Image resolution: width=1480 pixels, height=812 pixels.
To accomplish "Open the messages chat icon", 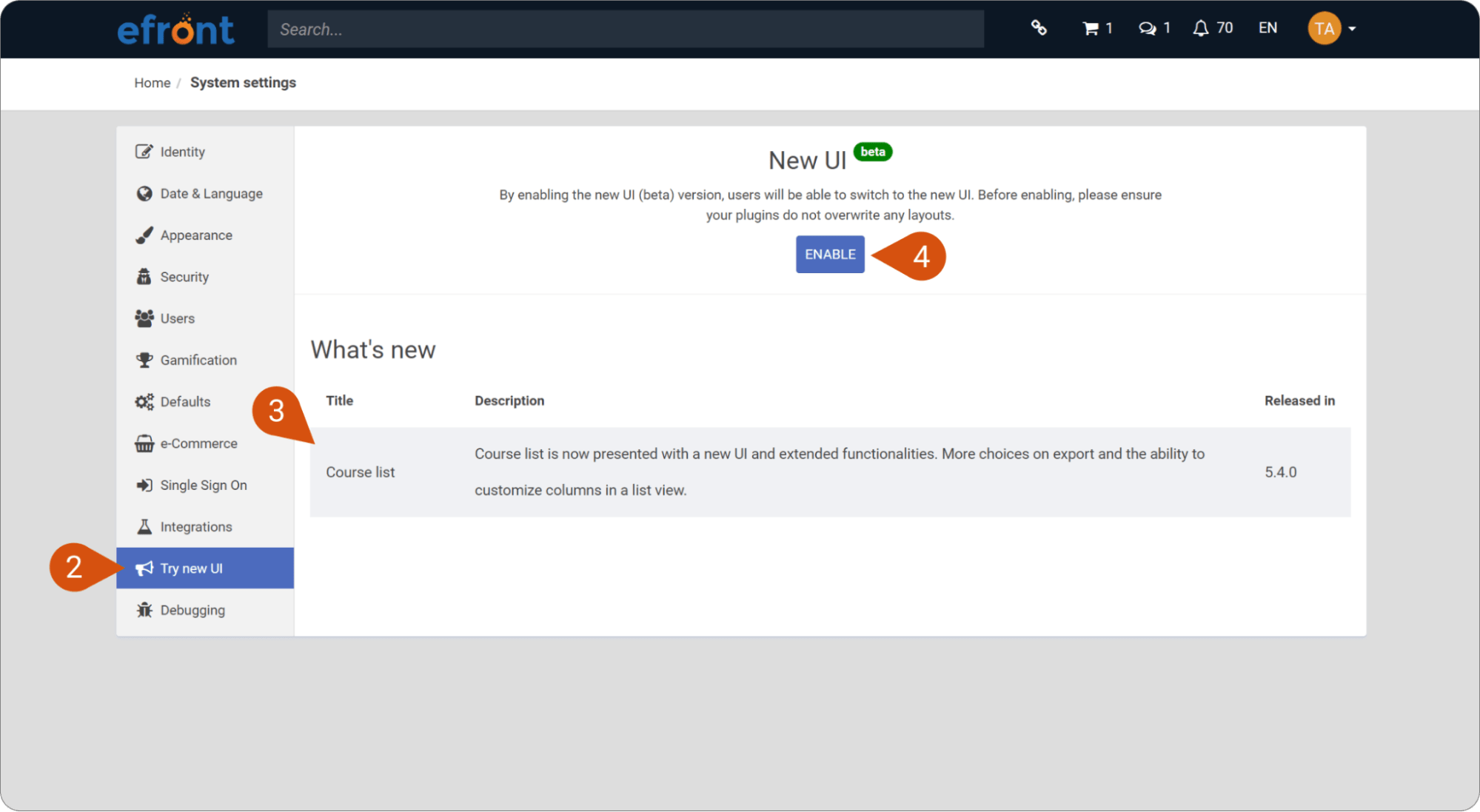I will 1147,29.
